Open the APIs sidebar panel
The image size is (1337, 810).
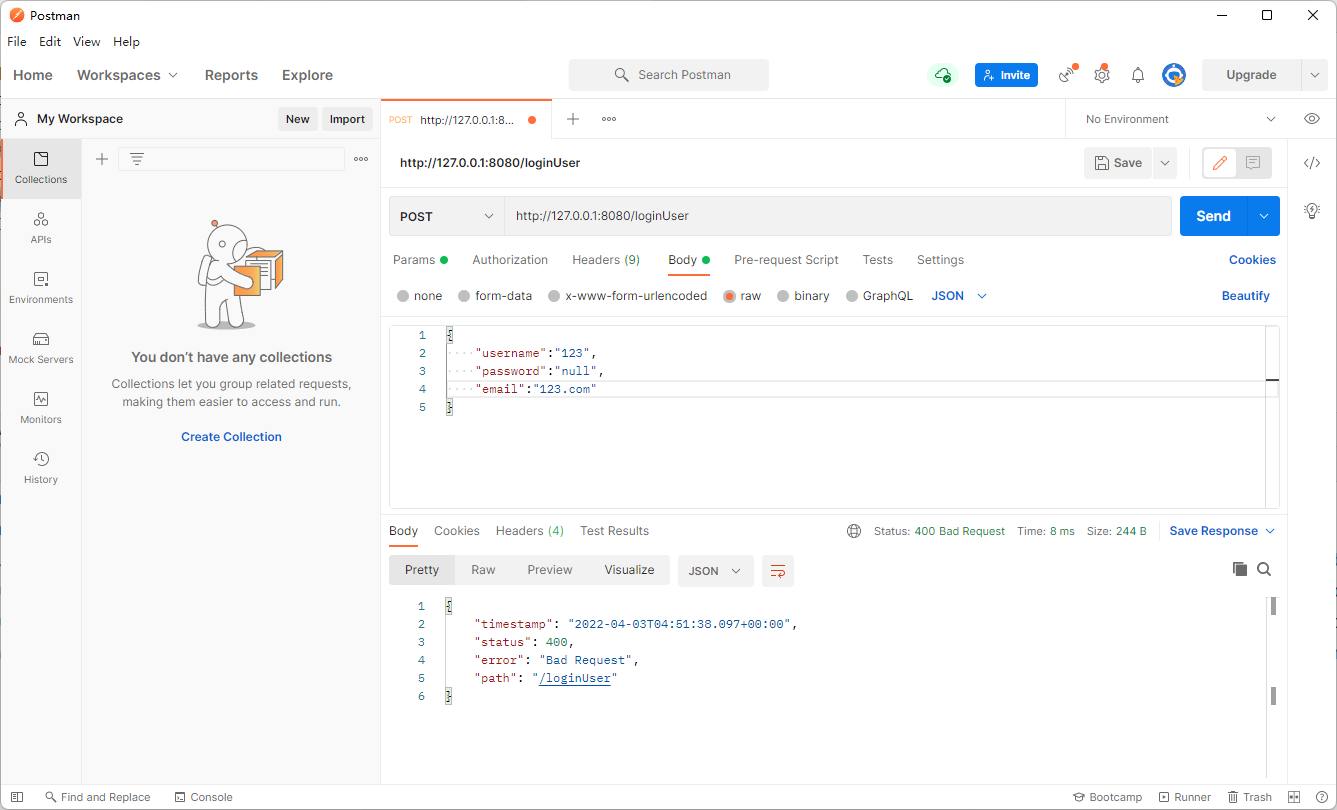coord(41,228)
